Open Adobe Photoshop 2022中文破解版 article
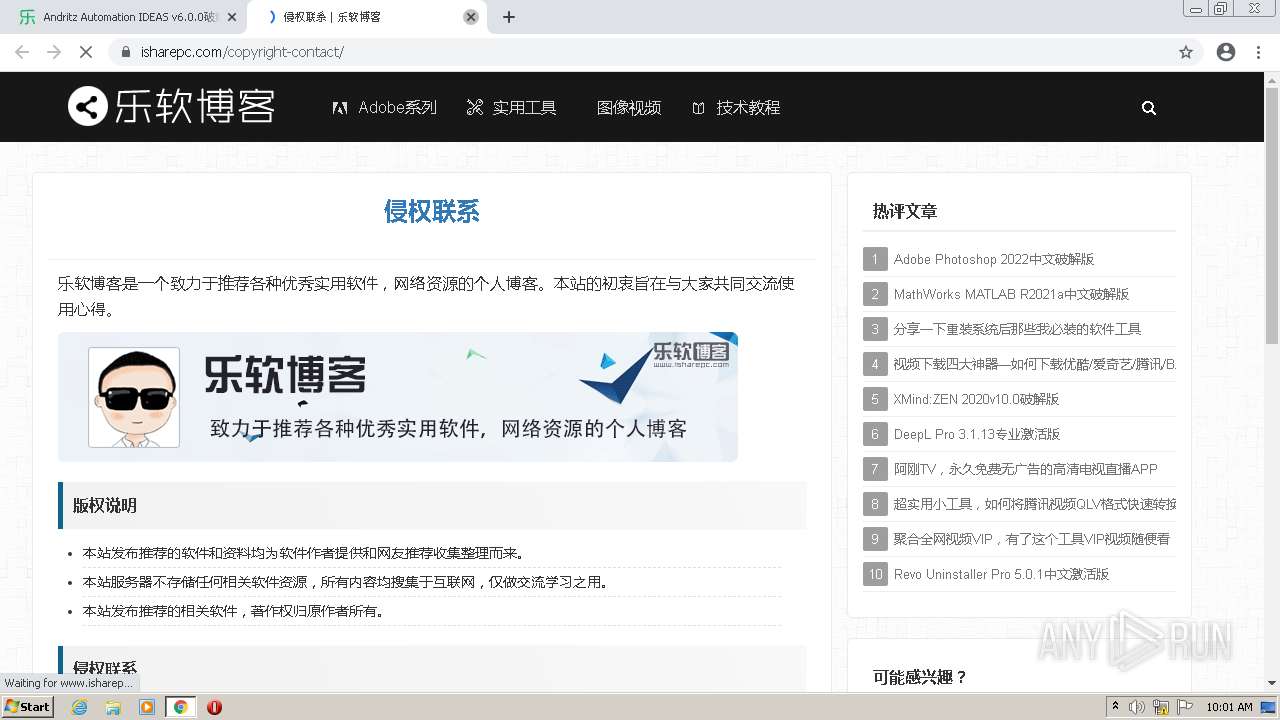The image size is (1280, 720). [993, 259]
